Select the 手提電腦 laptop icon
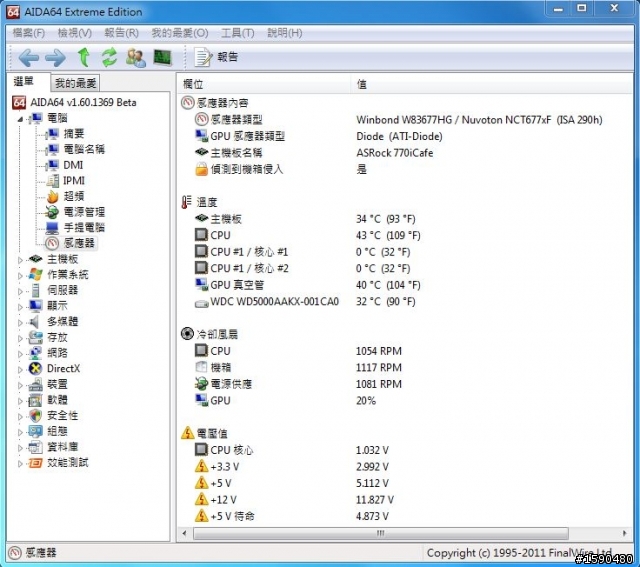The width and height of the screenshot is (640, 567). 52,227
